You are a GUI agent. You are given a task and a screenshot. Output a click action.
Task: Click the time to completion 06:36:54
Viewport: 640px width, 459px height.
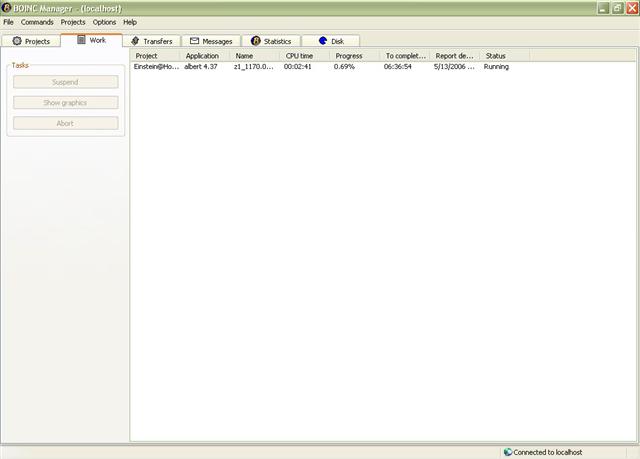click(x=398, y=67)
